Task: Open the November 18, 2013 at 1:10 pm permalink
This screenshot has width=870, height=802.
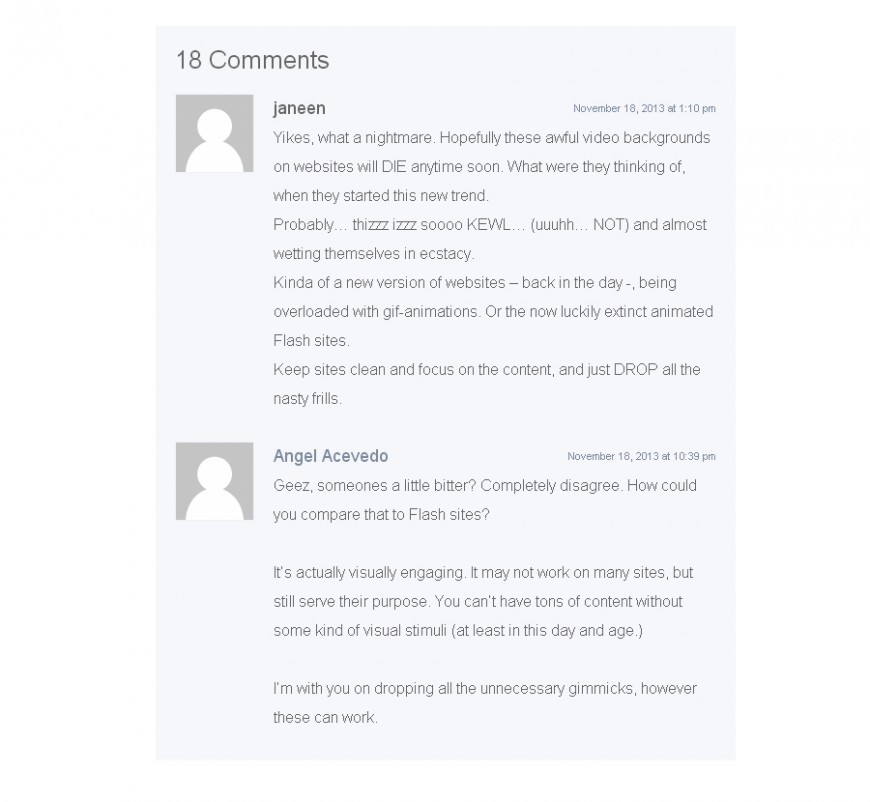Action: click(644, 108)
